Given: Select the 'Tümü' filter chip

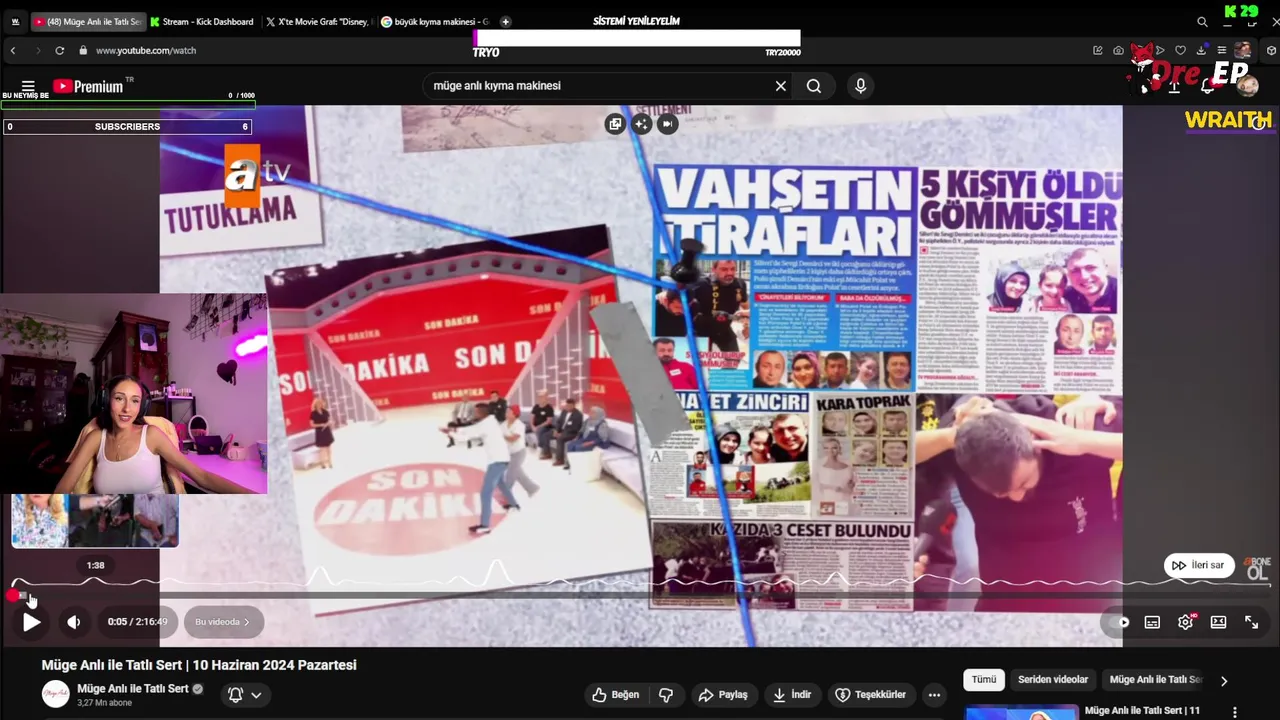Looking at the screenshot, I should pyautogui.click(x=984, y=680).
